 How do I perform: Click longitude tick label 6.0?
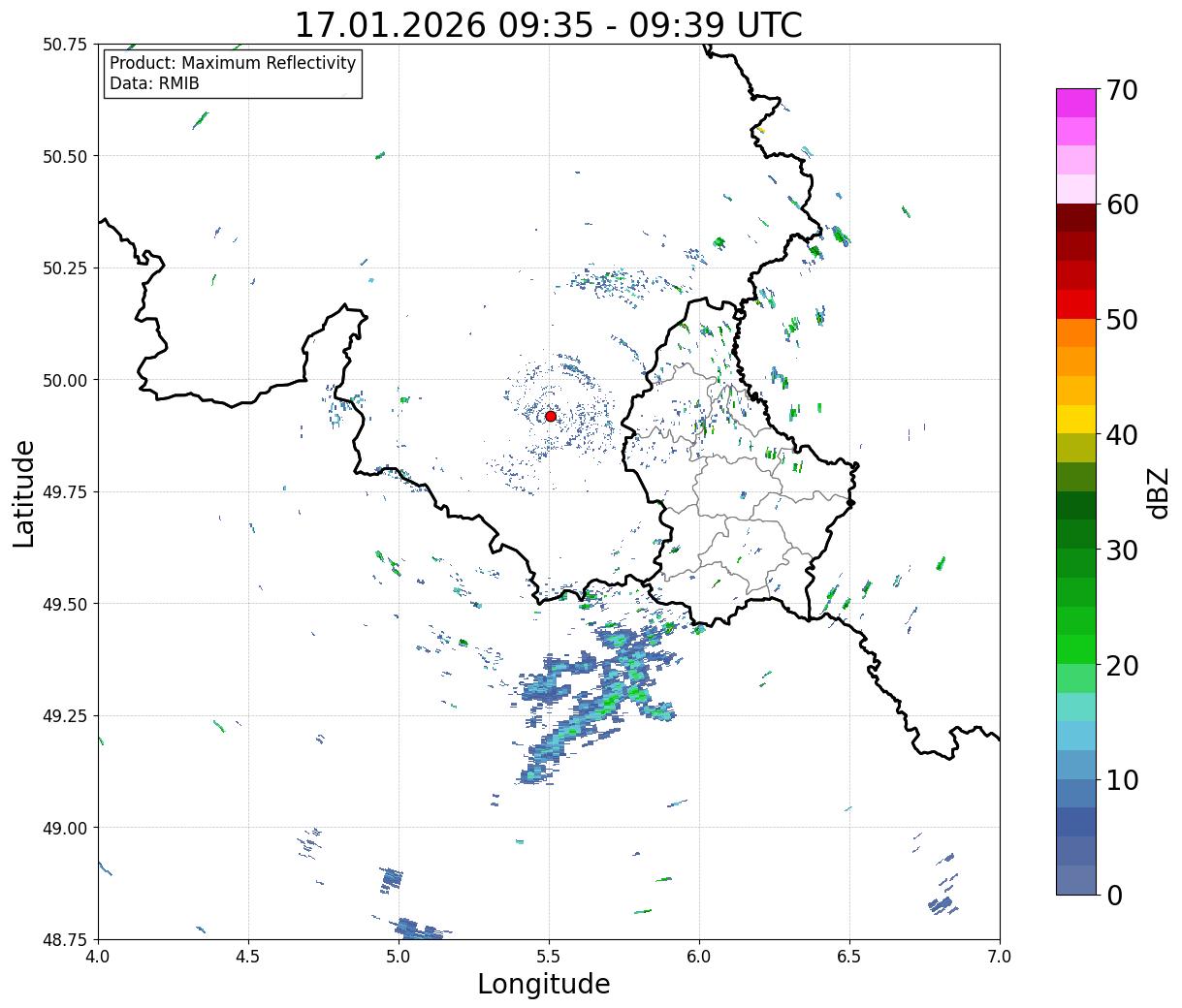click(699, 957)
